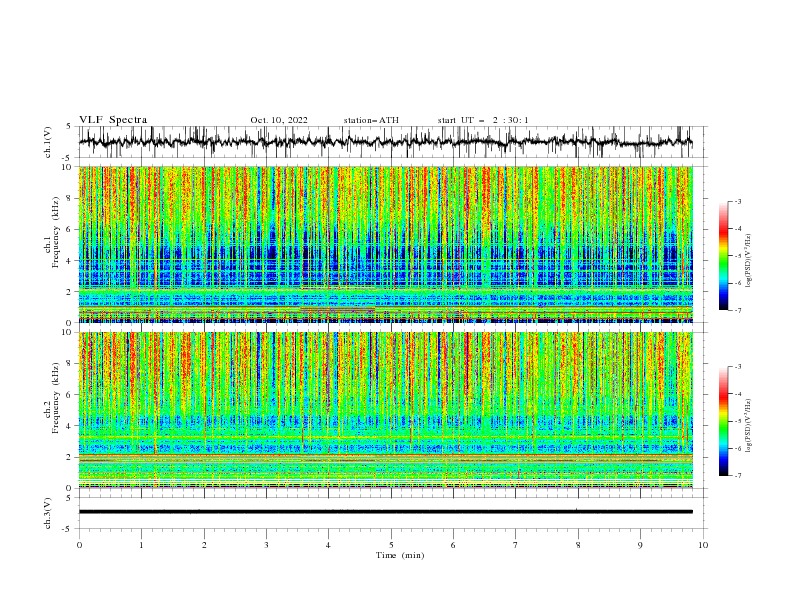The width and height of the screenshot is (792, 612).
Task: Click the "2" tick on the time axis
Action: pyautogui.click(x=204, y=545)
